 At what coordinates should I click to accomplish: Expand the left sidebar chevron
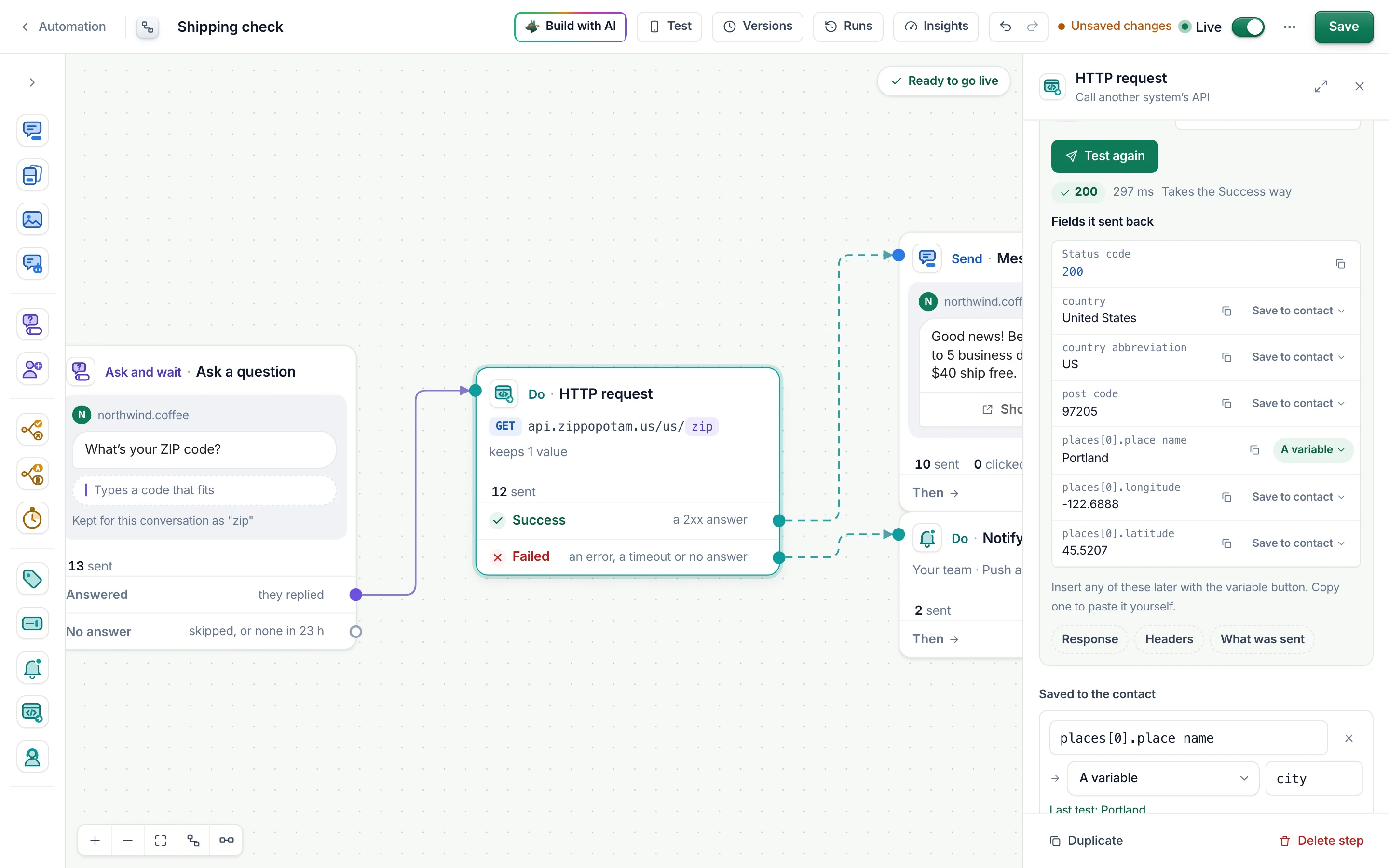[x=32, y=82]
